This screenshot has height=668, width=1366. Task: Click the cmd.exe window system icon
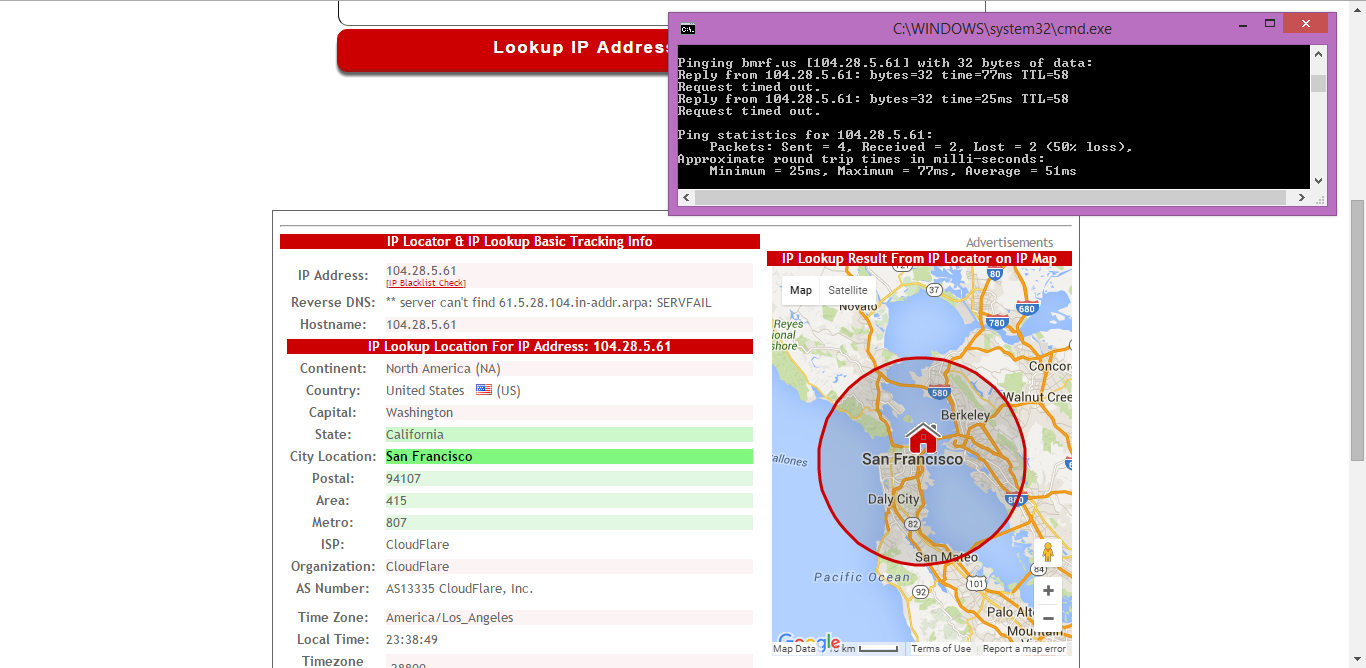(x=688, y=28)
